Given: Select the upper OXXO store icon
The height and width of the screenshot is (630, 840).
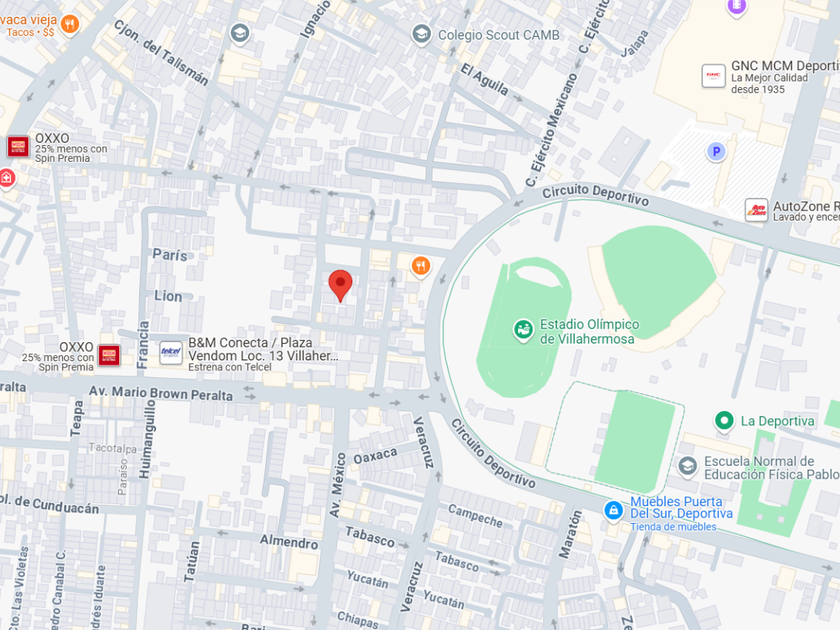Looking at the screenshot, I should tap(18, 146).
